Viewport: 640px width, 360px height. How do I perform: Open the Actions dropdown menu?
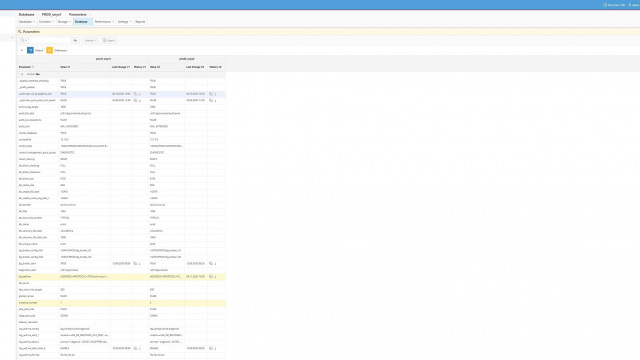pos(90,40)
